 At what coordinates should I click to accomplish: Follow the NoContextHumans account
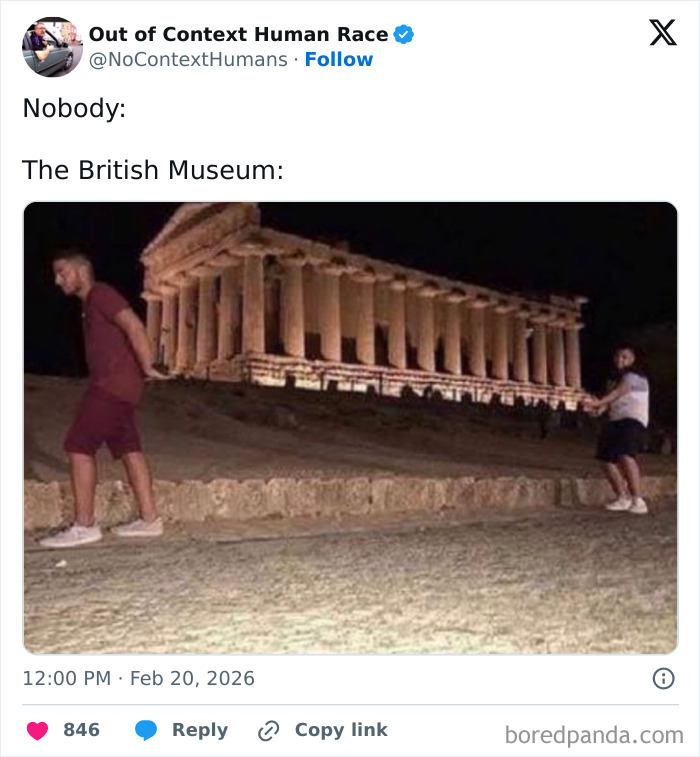click(x=339, y=60)
